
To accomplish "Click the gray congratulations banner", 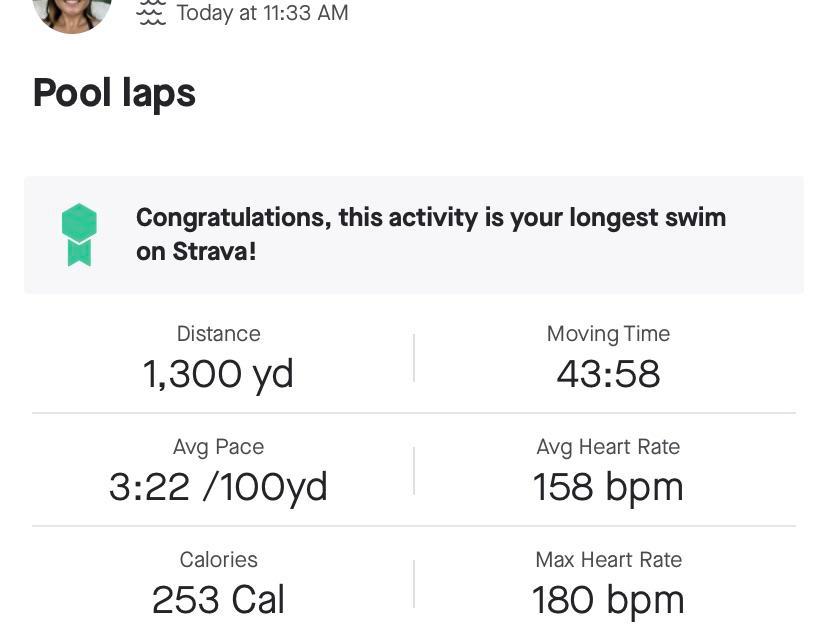I will click(414, 234).
